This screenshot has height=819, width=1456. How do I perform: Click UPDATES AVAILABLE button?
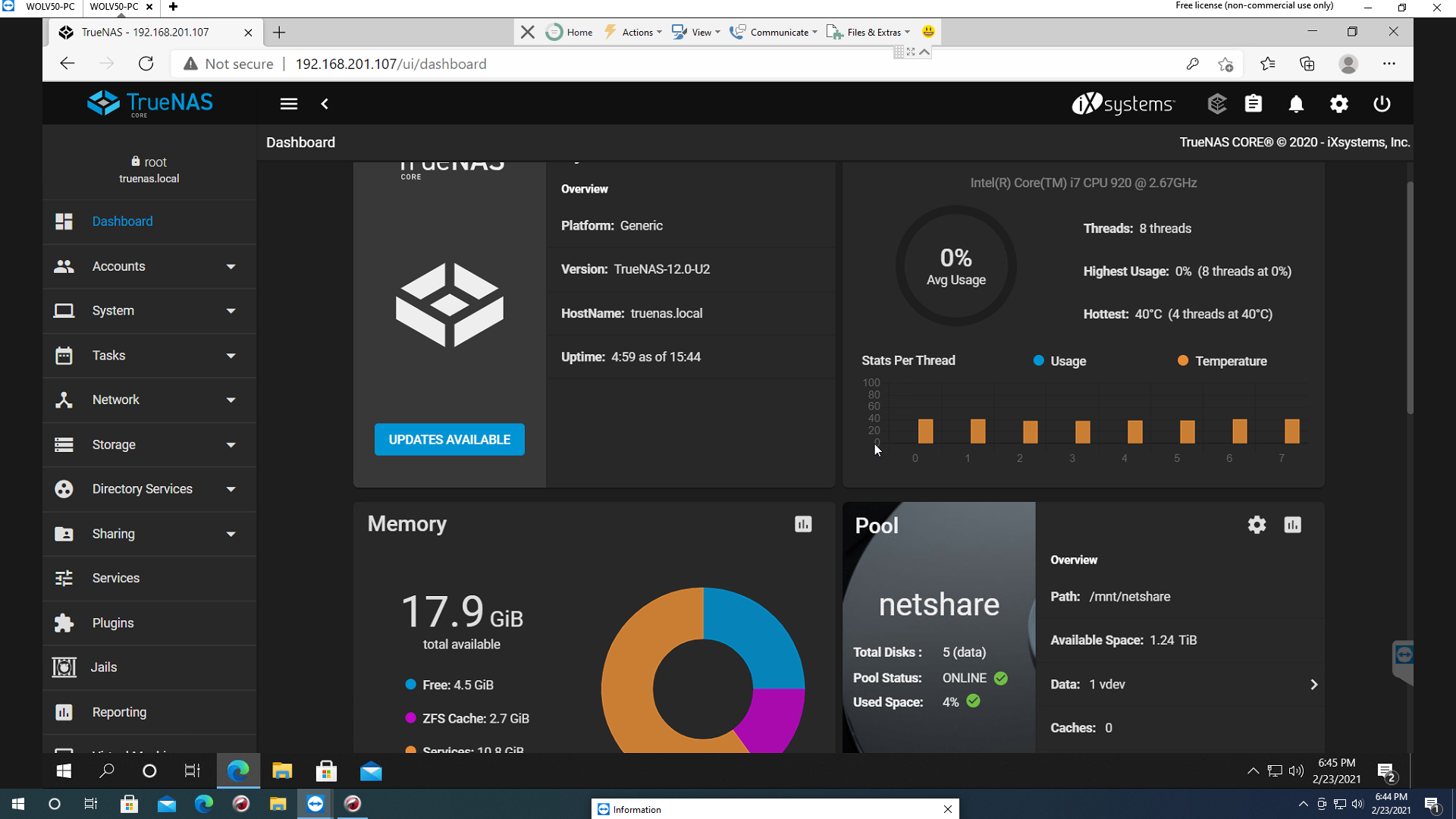(450, 440)
